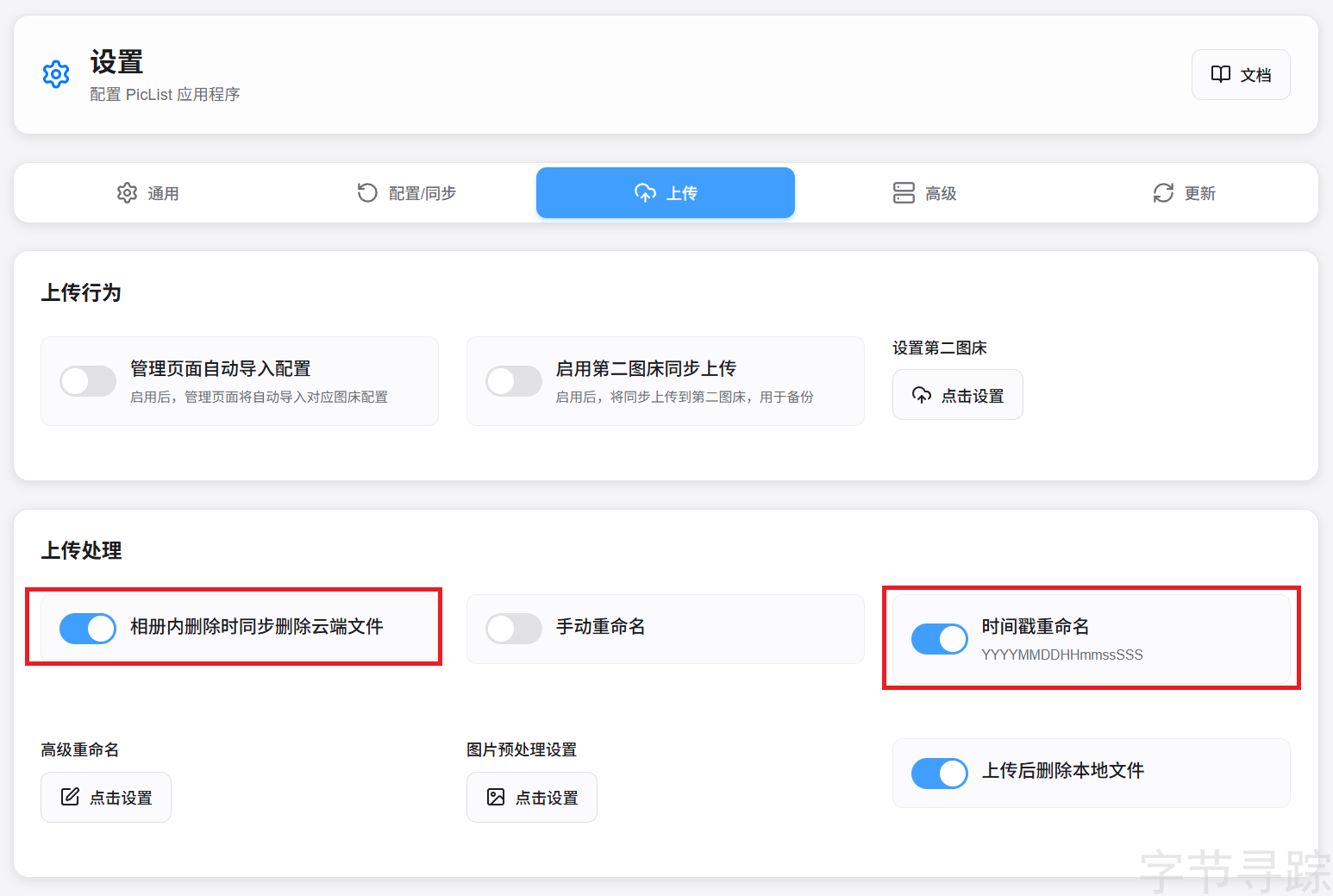Open the 文档 documentation button
Viewport: 1333px width, 896px height.
point(1241,74)
